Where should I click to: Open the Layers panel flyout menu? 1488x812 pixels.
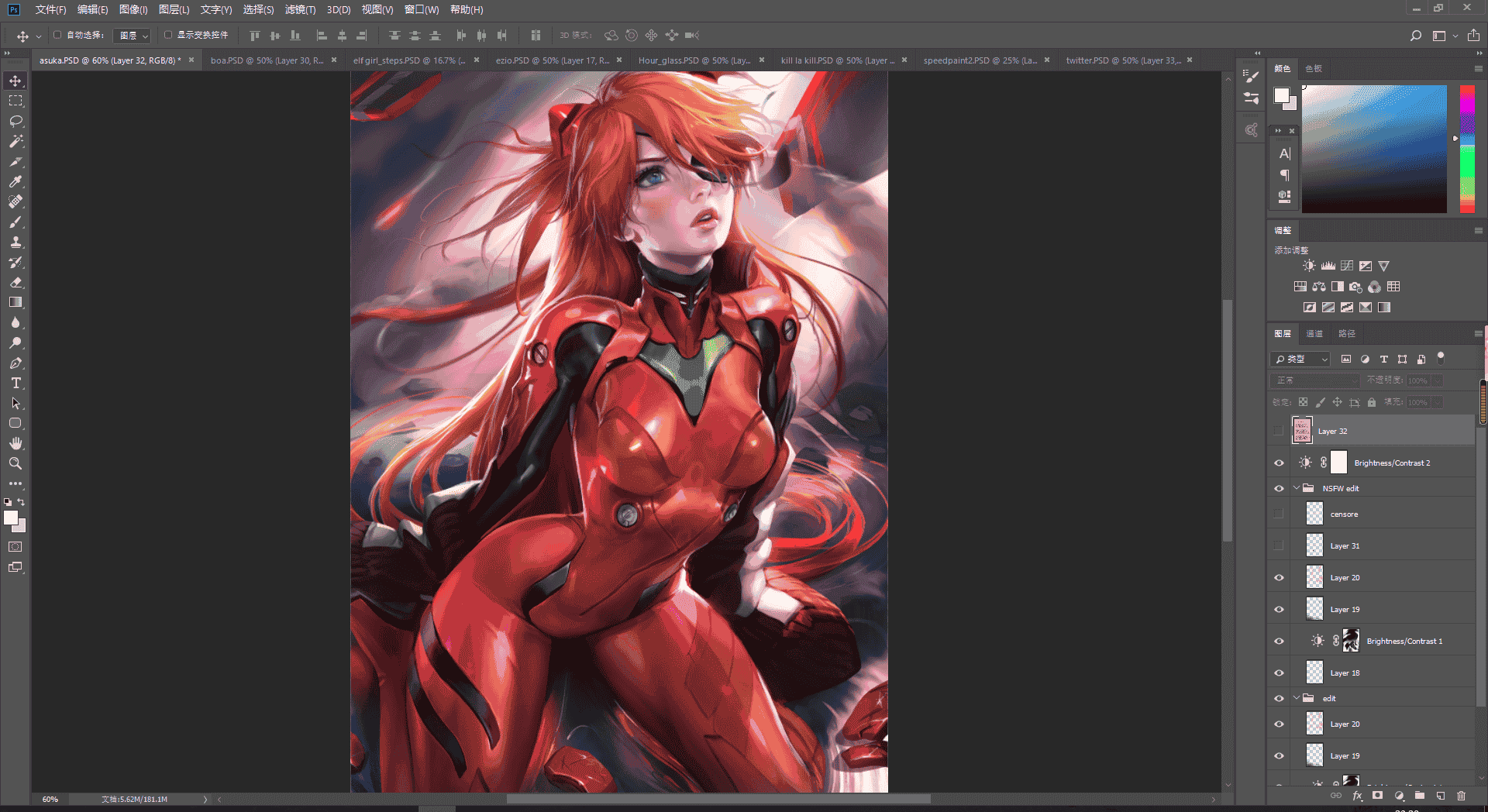(1478, 334)
